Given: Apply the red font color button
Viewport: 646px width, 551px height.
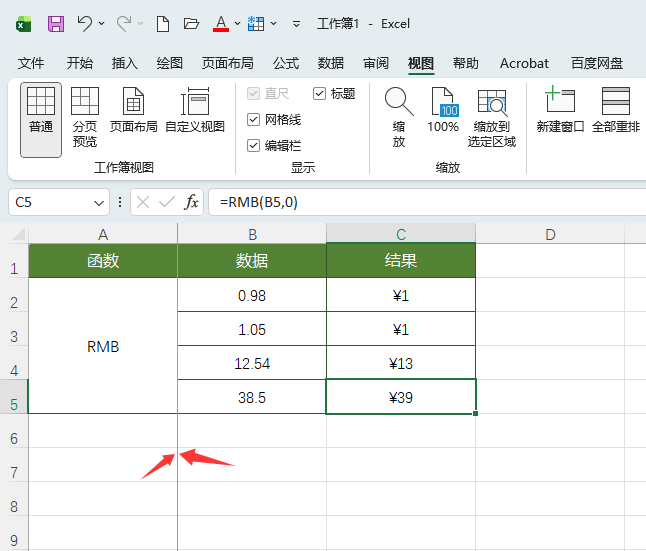Looking at the screenshot, I should click(221, 24).
